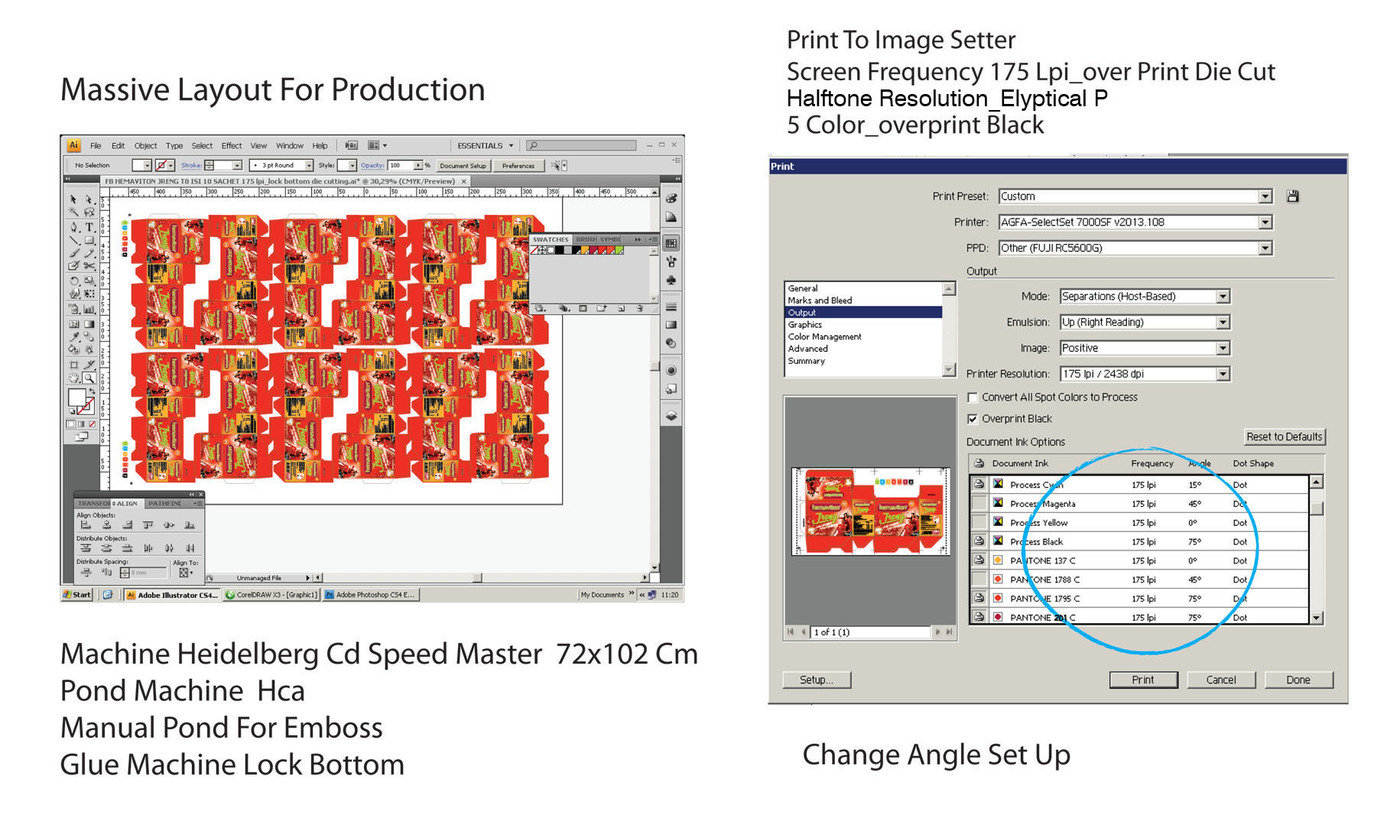Screen dimensions: 1400x818
Task: Open the File menu in Illustrator
Action: (x=95, y=145)
